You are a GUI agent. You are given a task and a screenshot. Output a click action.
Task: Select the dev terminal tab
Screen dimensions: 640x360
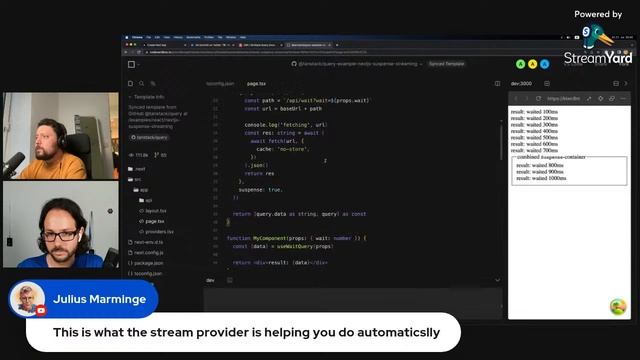point(211,280)
